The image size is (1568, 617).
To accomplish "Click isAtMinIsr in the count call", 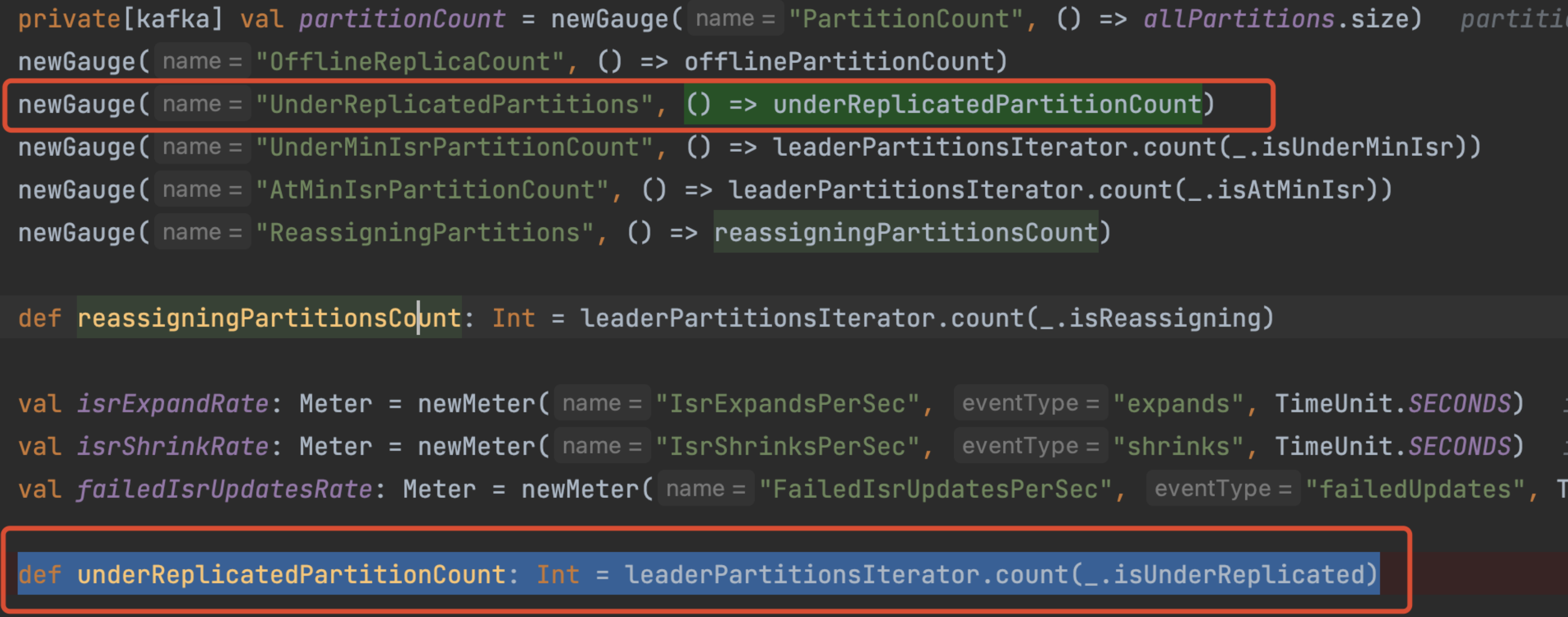I will [1290, 189].
